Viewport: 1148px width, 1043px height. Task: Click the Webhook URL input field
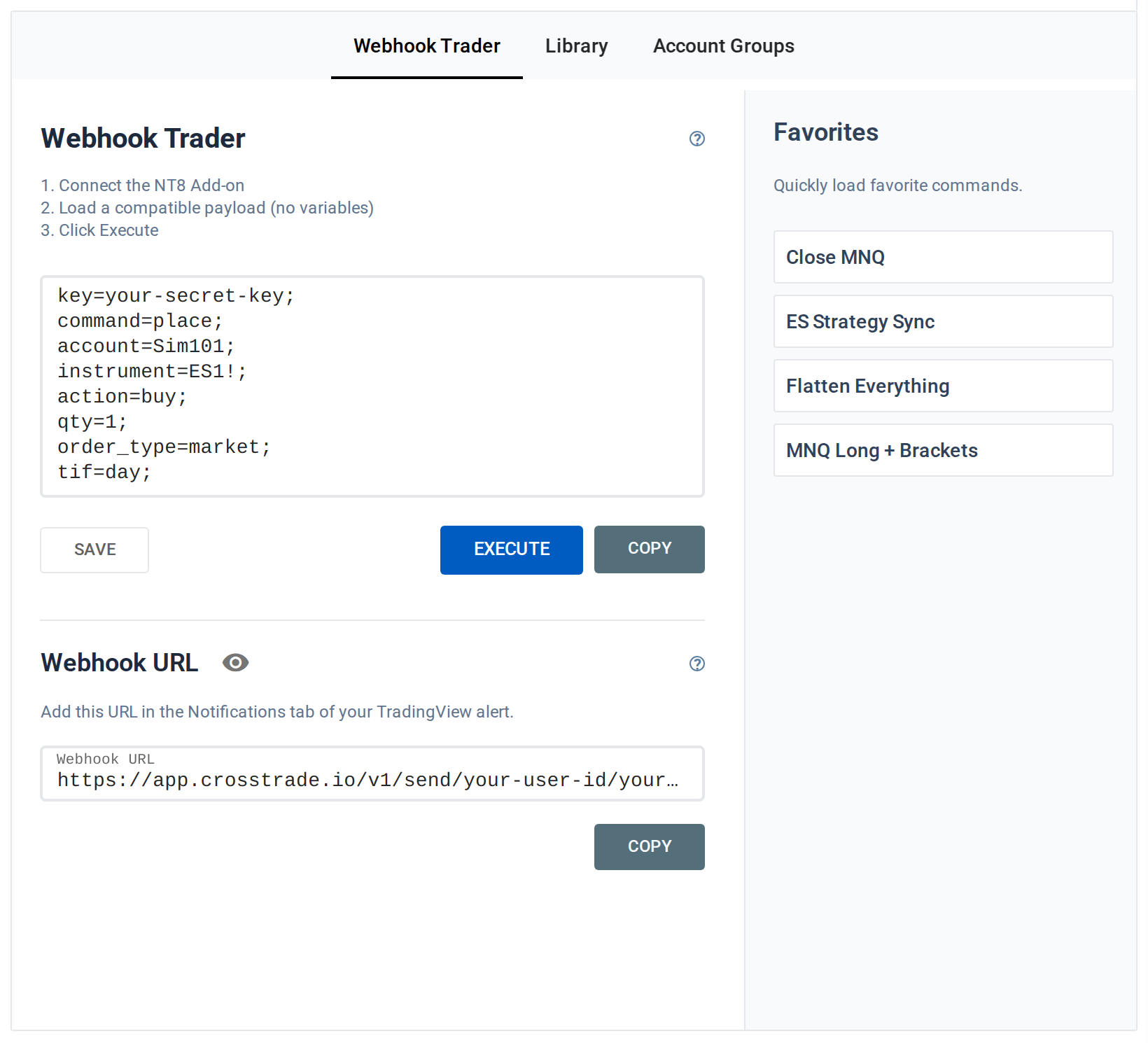pyautogui.click(x=372, y=773)
